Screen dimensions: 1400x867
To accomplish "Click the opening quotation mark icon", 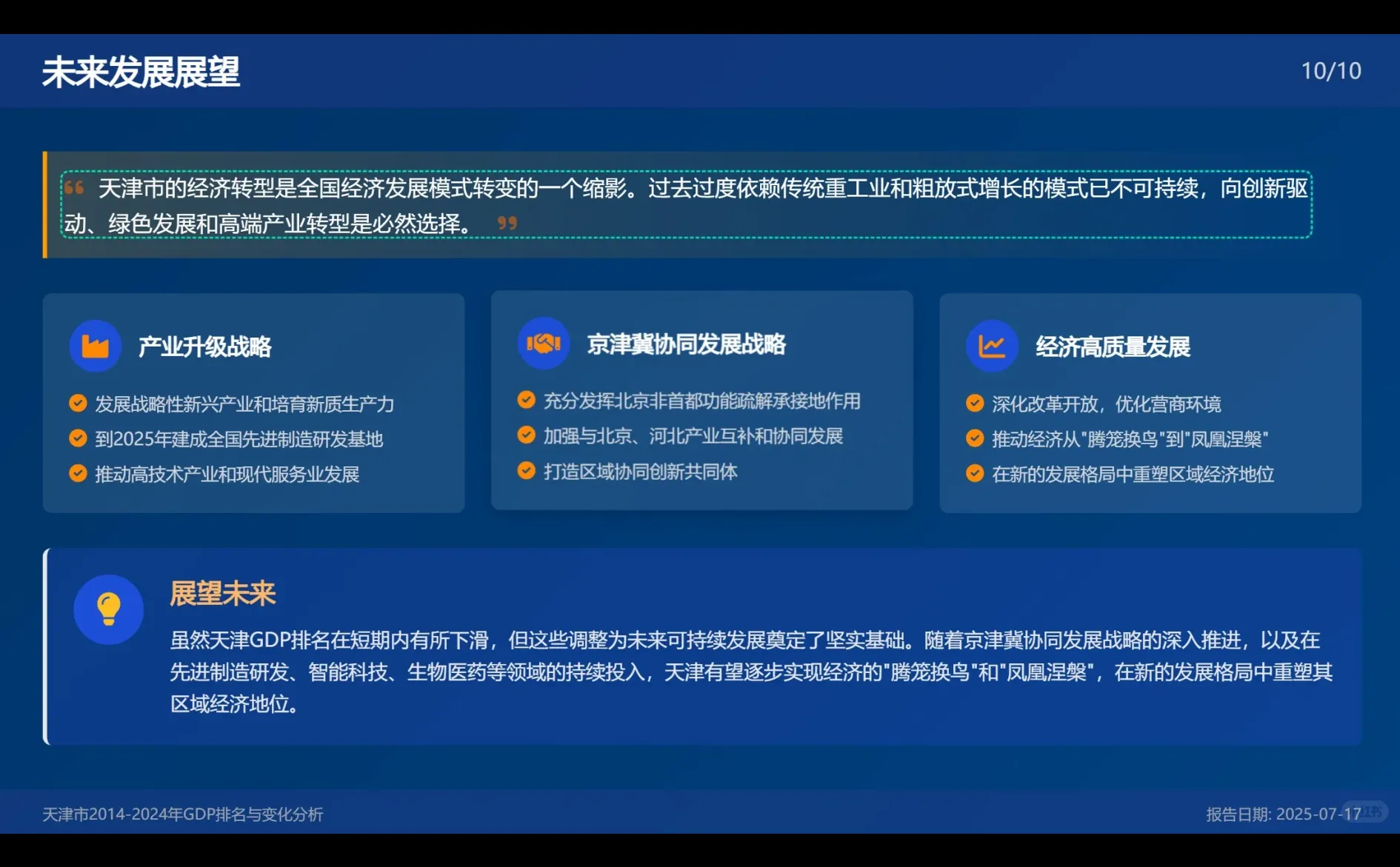I will pos(73,187).
